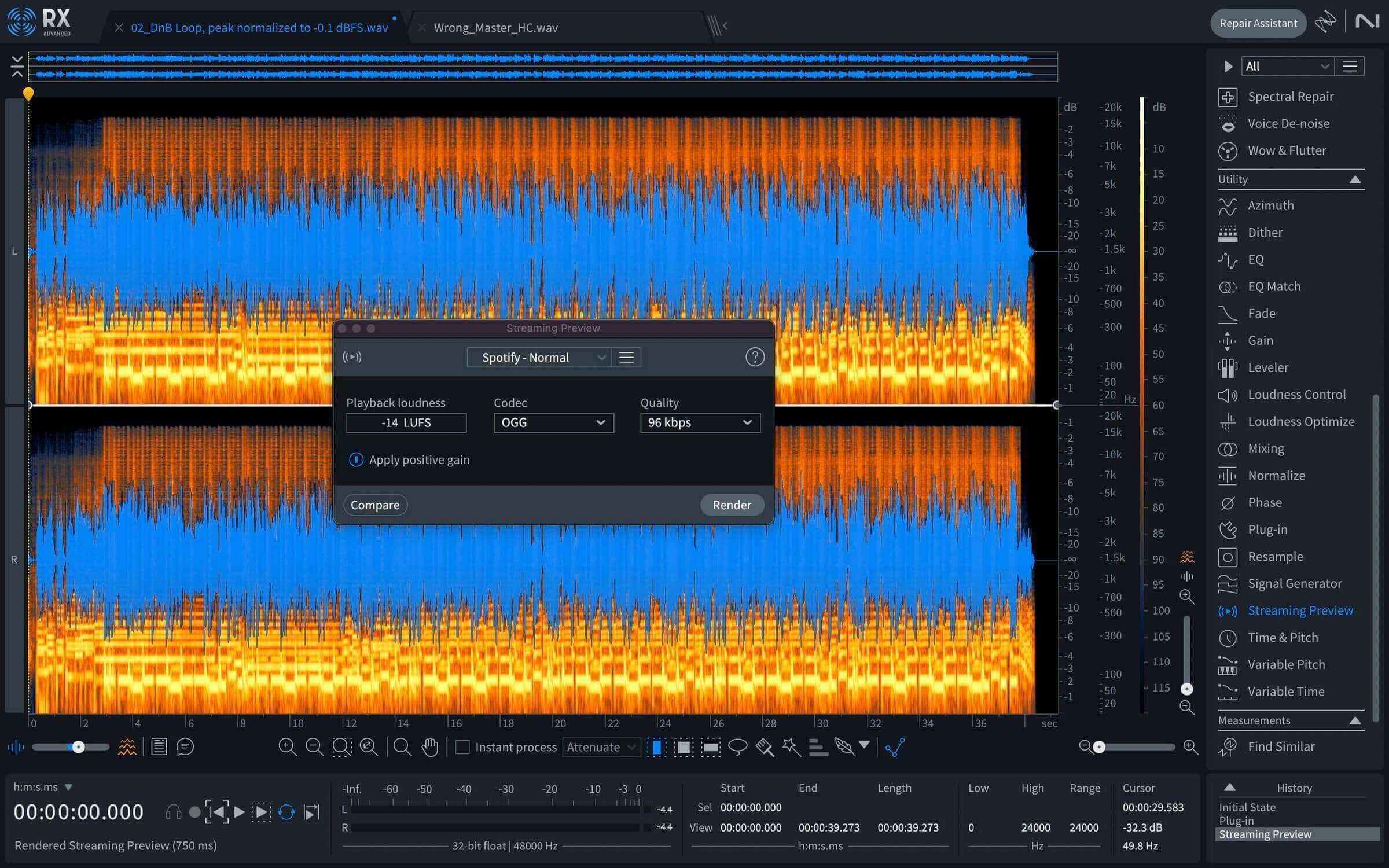Viewport: 1389px width, 868px height.
Task: Toggle Apply positive gain option
Action: (x=356, y=459)
